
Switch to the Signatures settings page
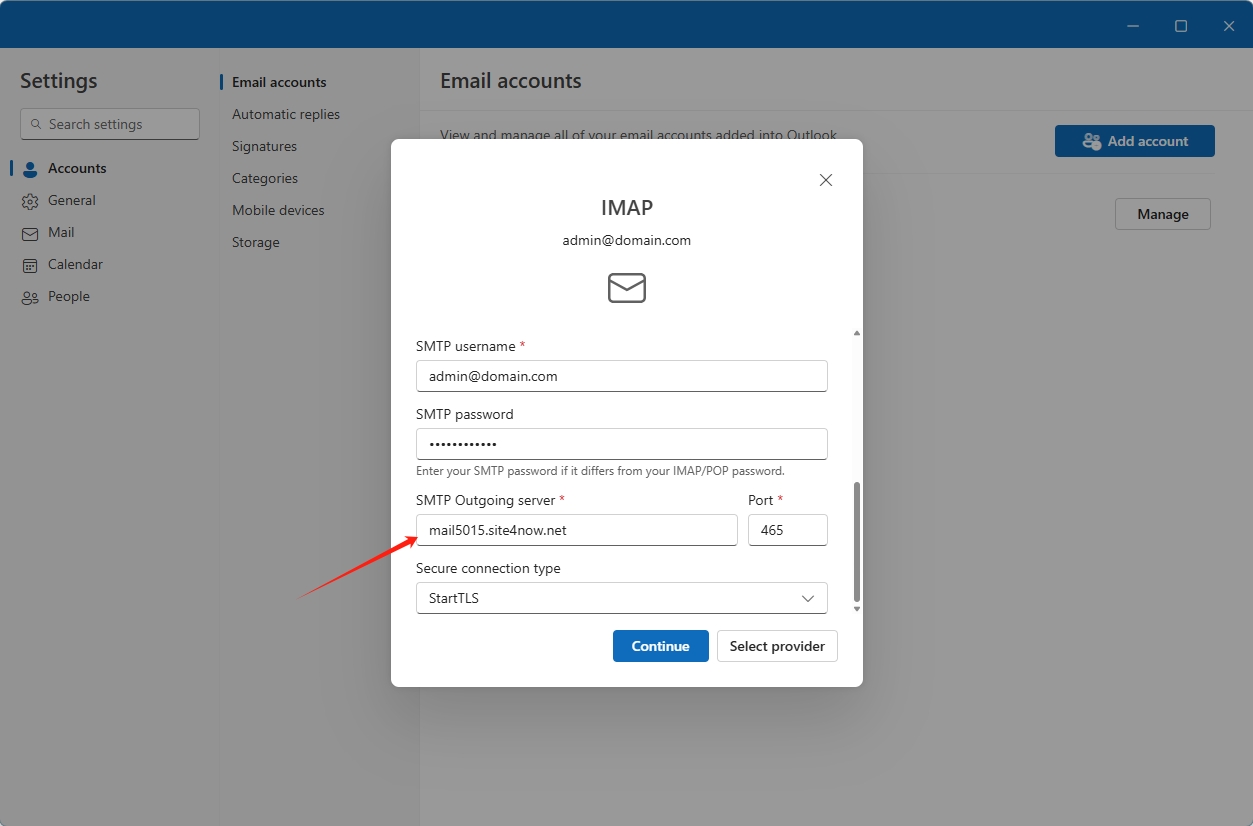[263, 146]
